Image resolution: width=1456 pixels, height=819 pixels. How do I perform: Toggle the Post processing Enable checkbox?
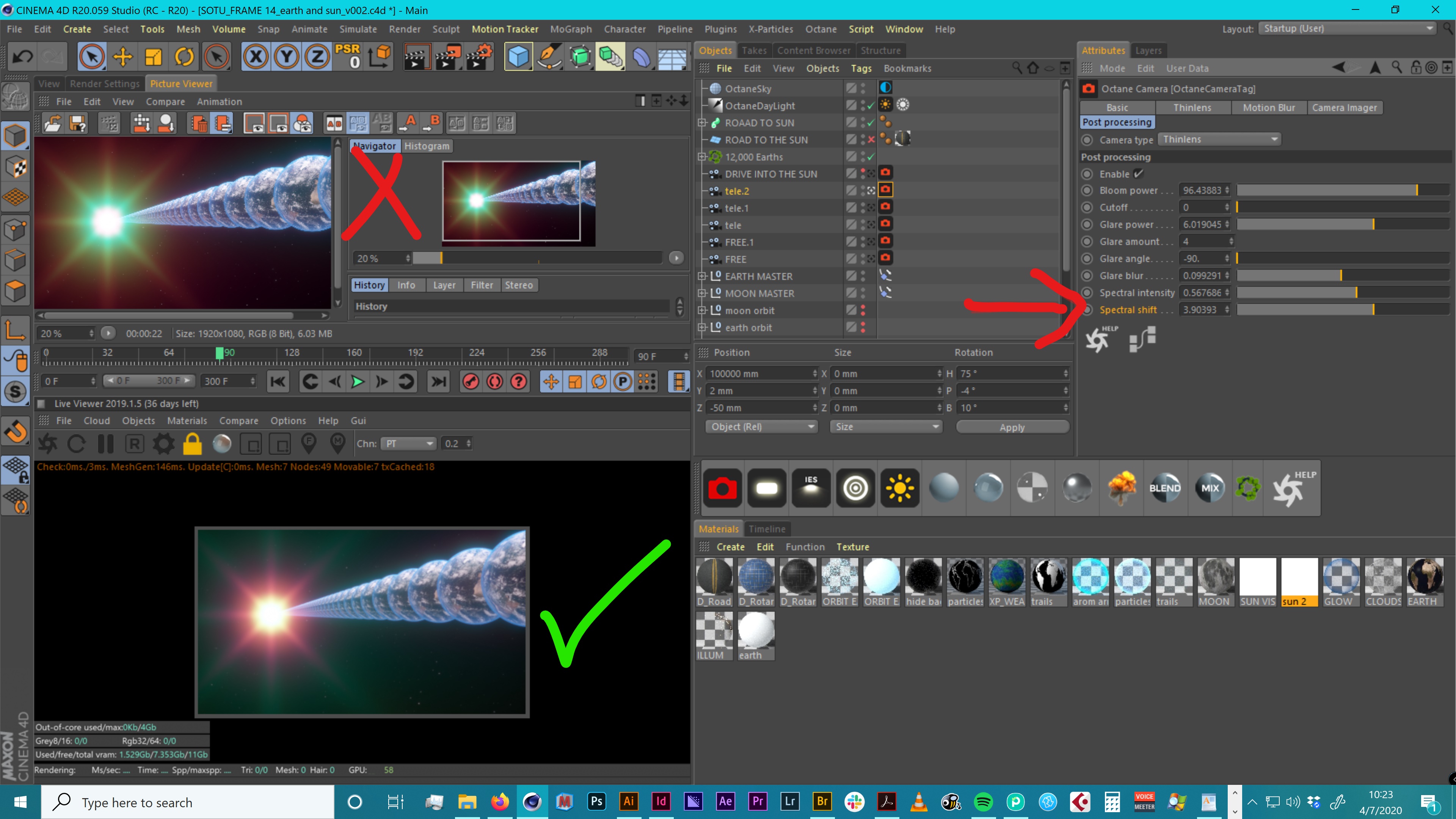[x=1138, y=174]
